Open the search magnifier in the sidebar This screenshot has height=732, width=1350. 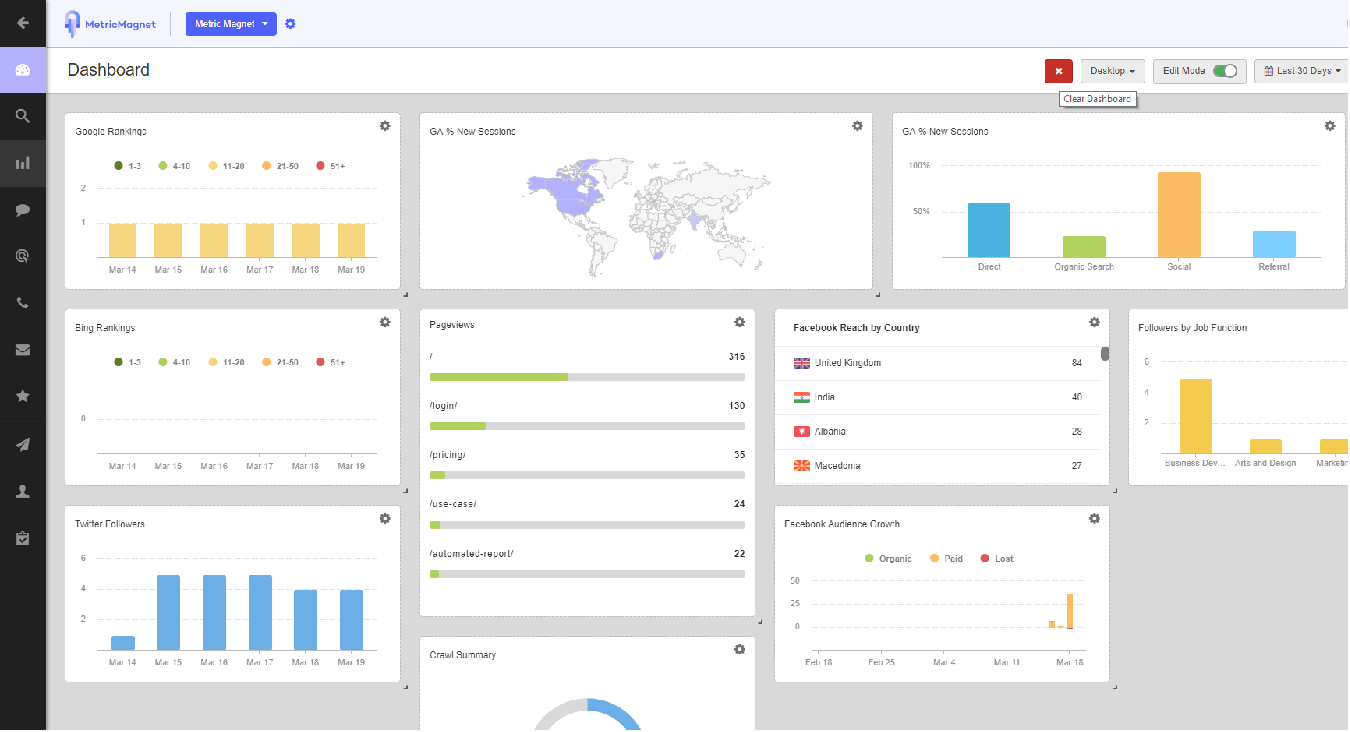point(23,117)
